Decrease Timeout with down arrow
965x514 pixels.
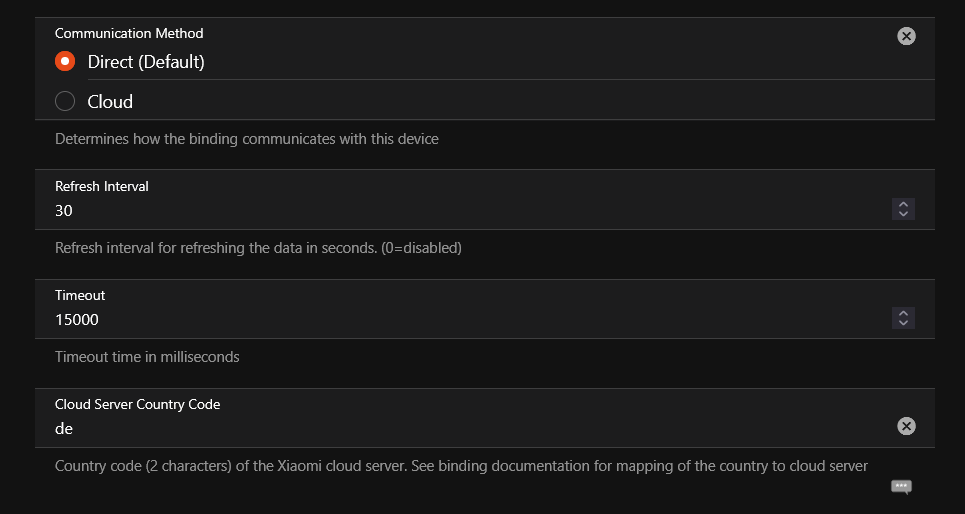[903, 323]
